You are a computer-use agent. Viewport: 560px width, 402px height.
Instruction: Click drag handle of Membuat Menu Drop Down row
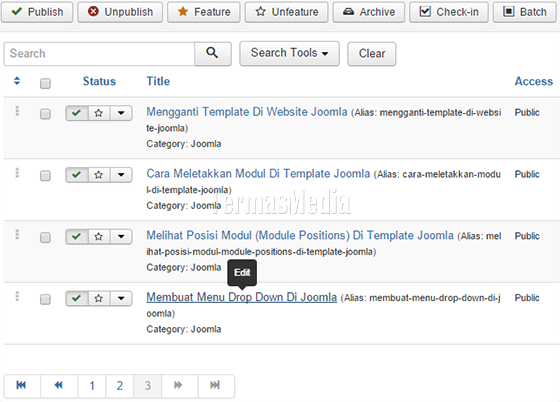pyautogui.click(x=17, y=296)
